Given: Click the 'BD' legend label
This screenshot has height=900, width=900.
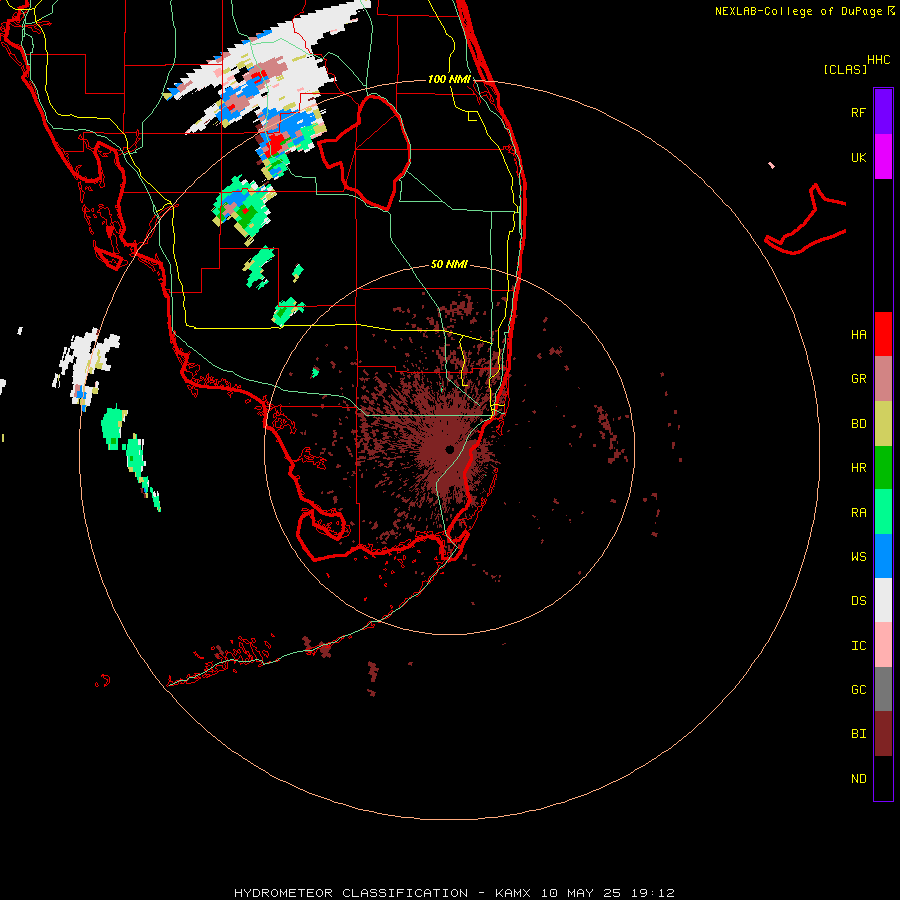Looking at the screenshot, I should 858,424.
